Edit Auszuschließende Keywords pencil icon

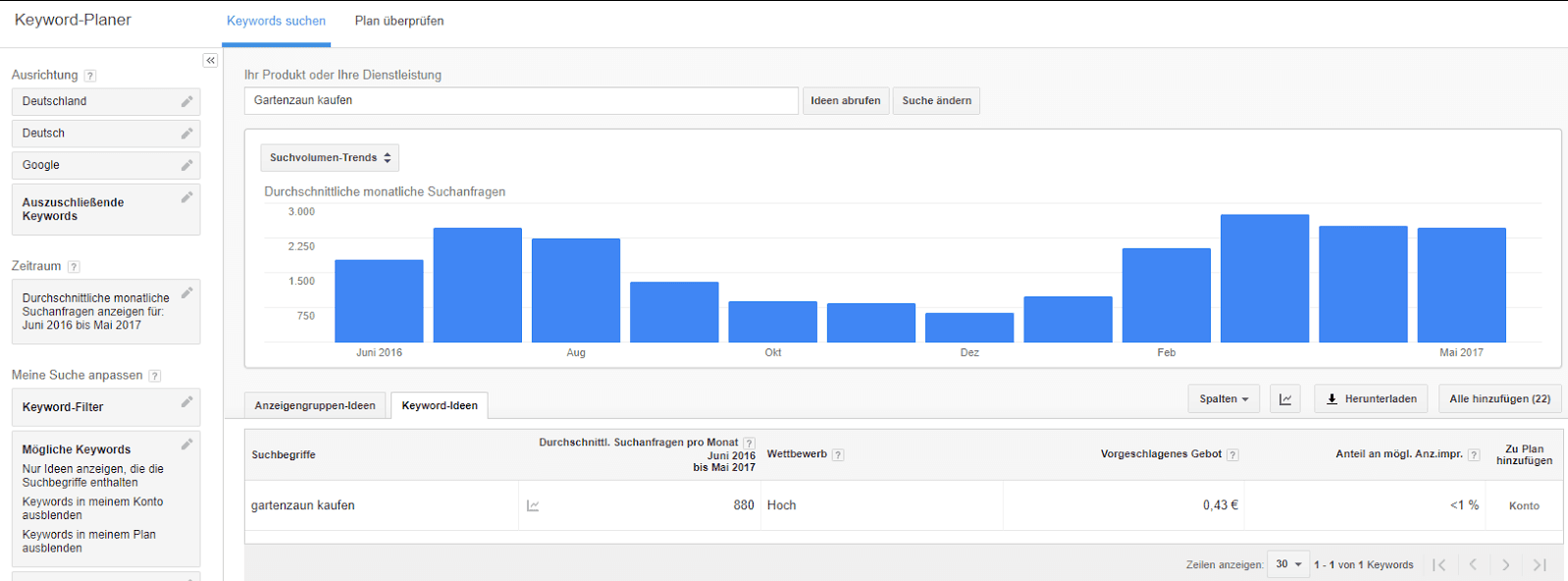(x=186, y=197)
